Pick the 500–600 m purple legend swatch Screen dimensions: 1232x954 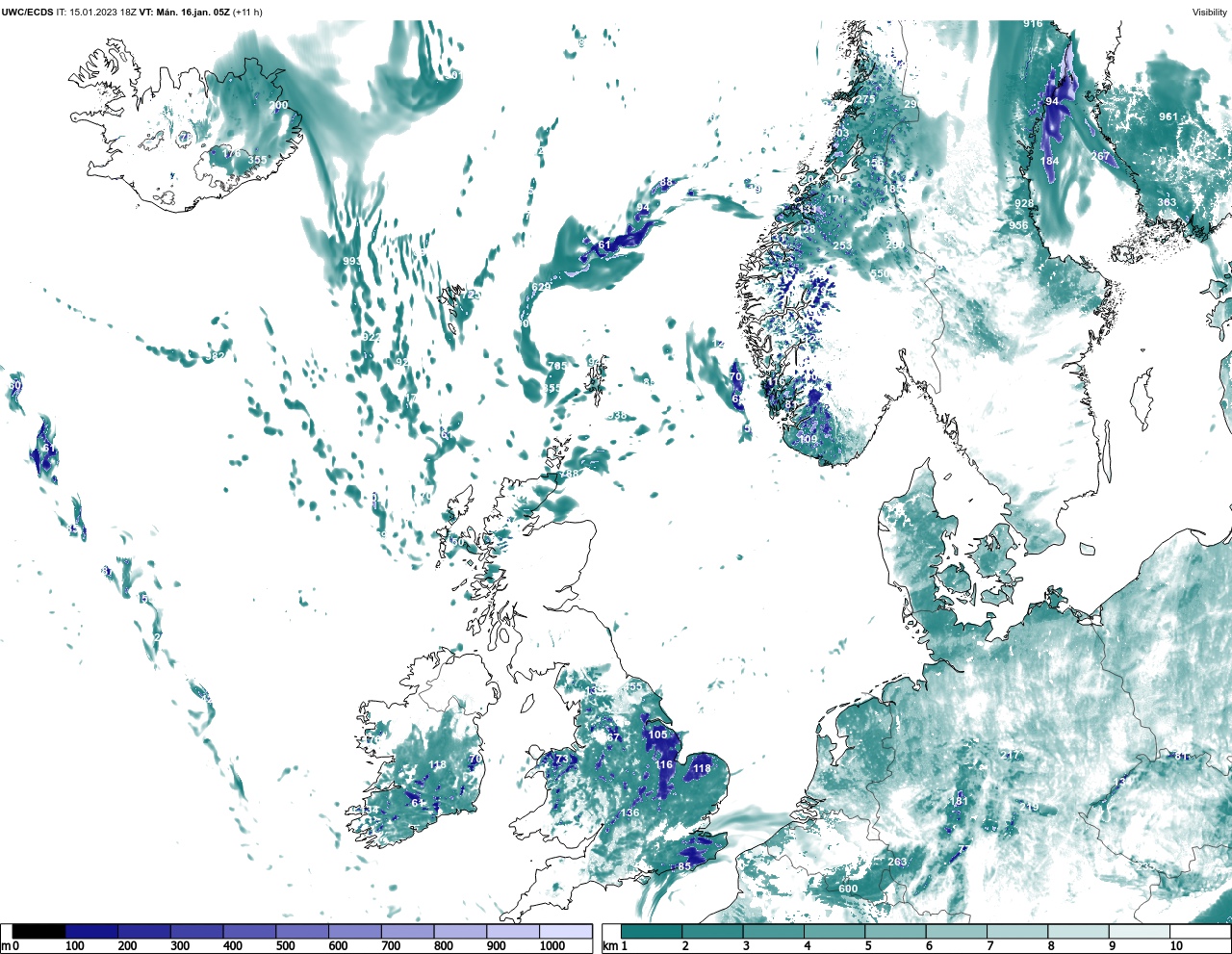(302, 931)
